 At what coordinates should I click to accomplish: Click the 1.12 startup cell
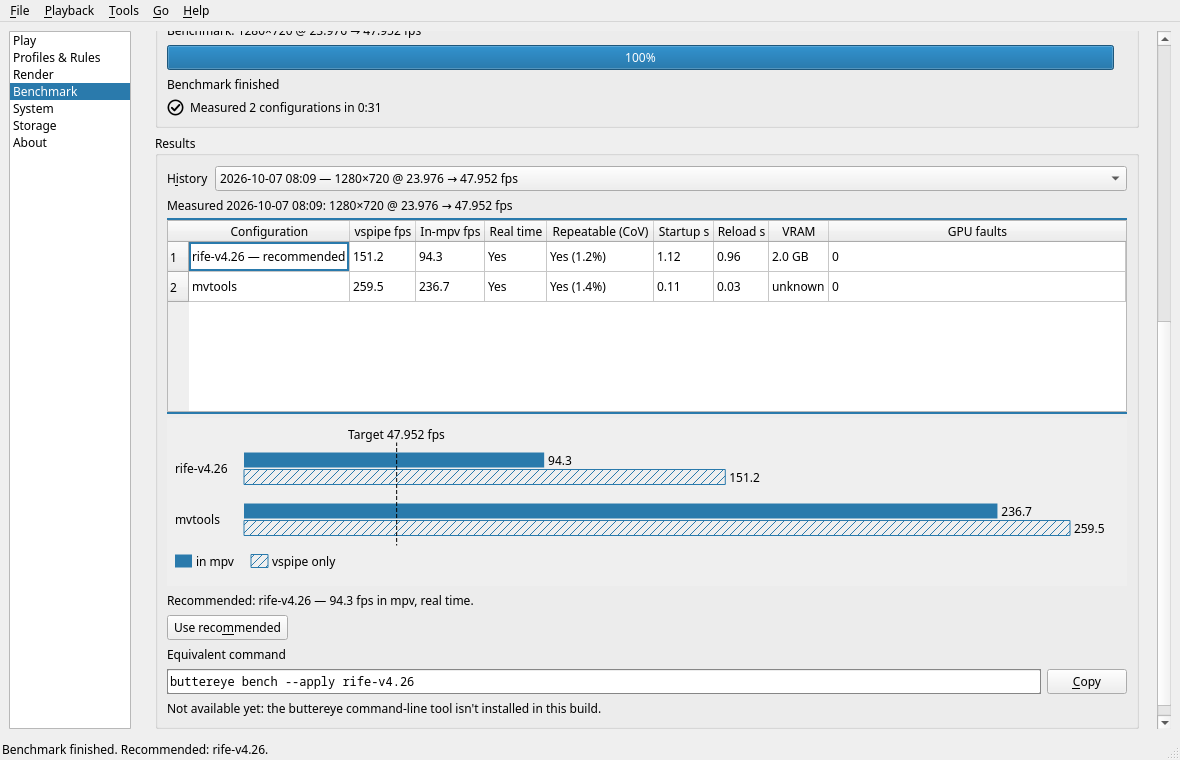tap(683, 257)
